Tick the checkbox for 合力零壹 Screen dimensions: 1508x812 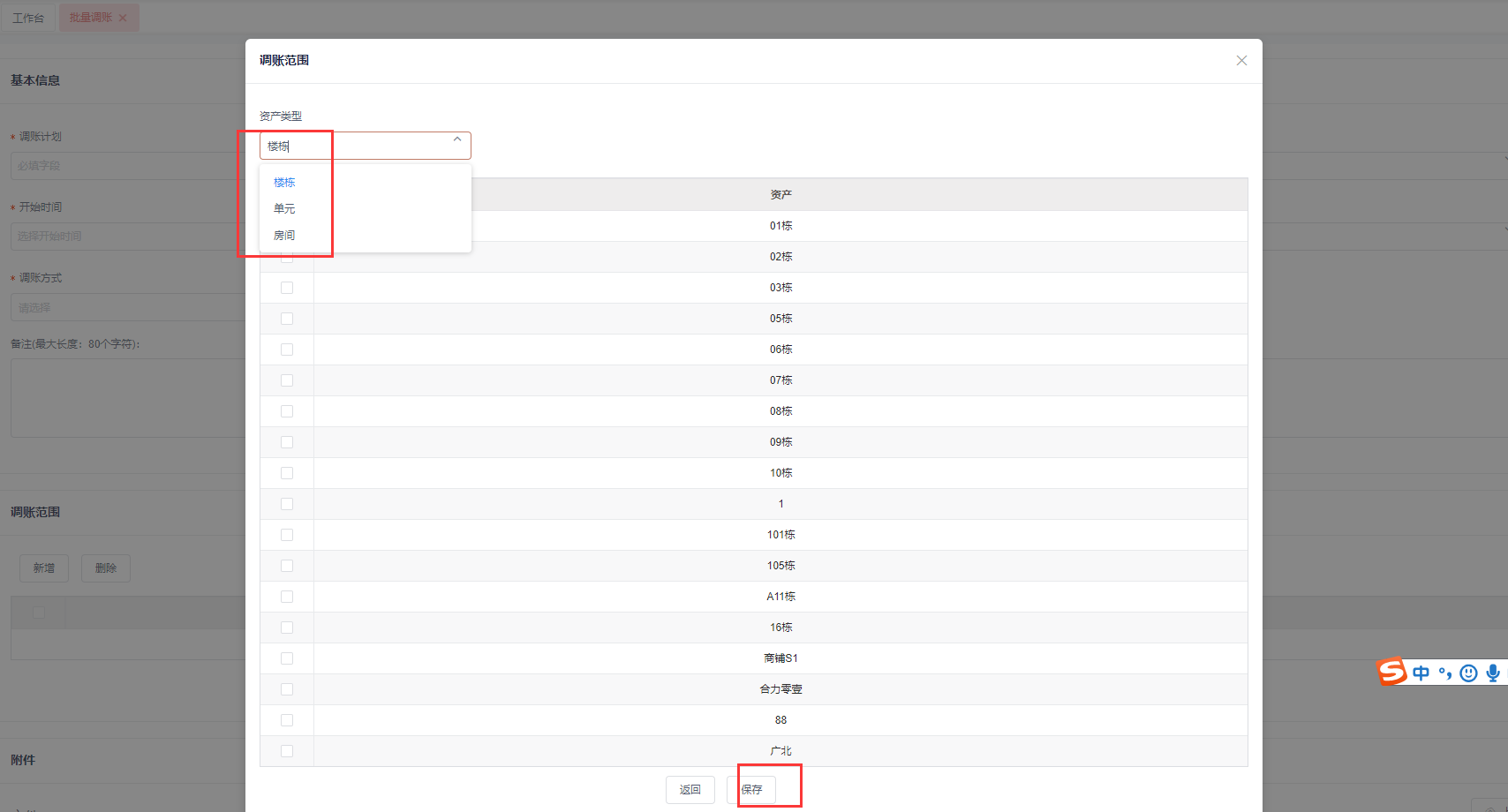[287, 689]
